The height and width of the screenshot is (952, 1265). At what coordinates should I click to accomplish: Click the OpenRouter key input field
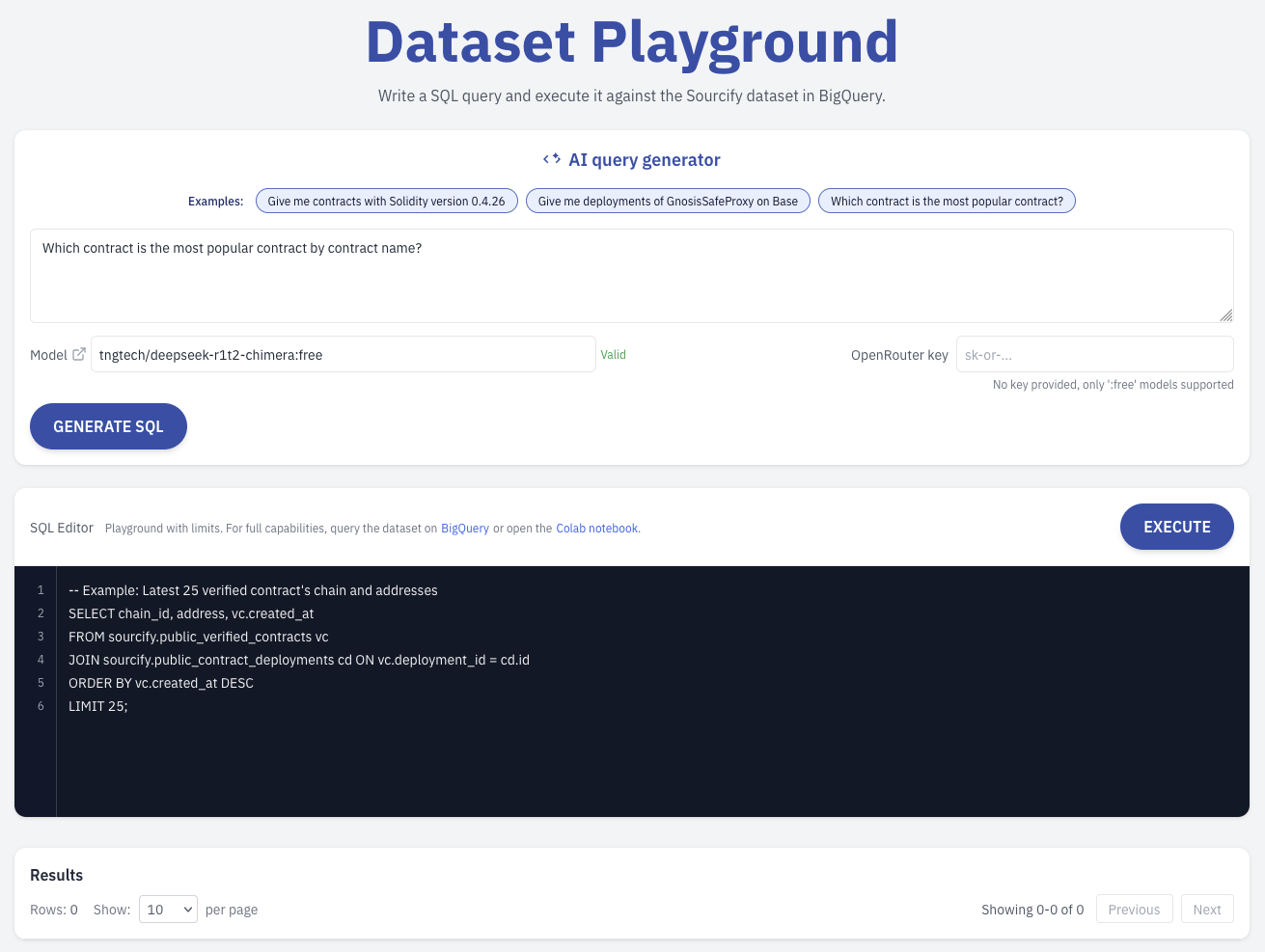pyautogui.click(x=1094, y=354)
